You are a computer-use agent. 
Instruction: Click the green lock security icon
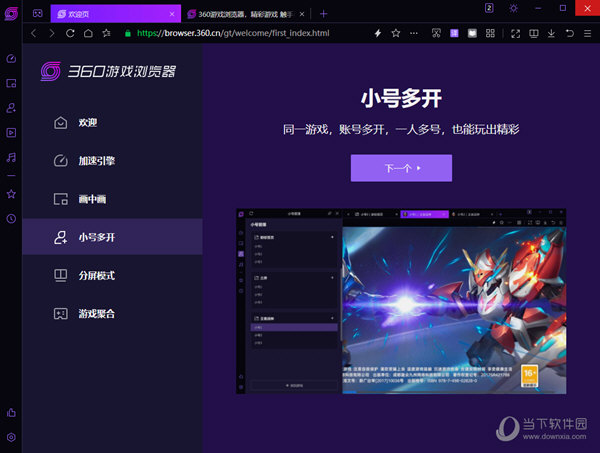tap(128, 33)
